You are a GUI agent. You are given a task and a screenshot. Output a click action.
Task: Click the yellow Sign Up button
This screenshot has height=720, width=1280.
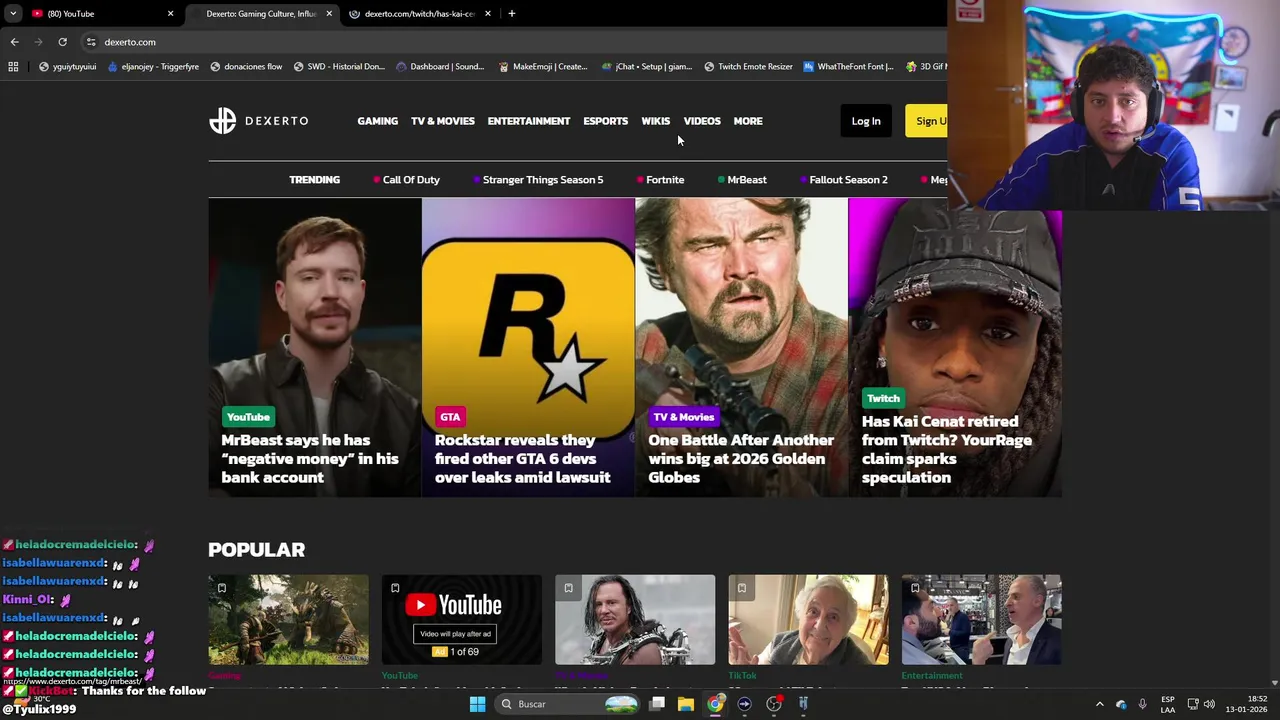point(926,121)
